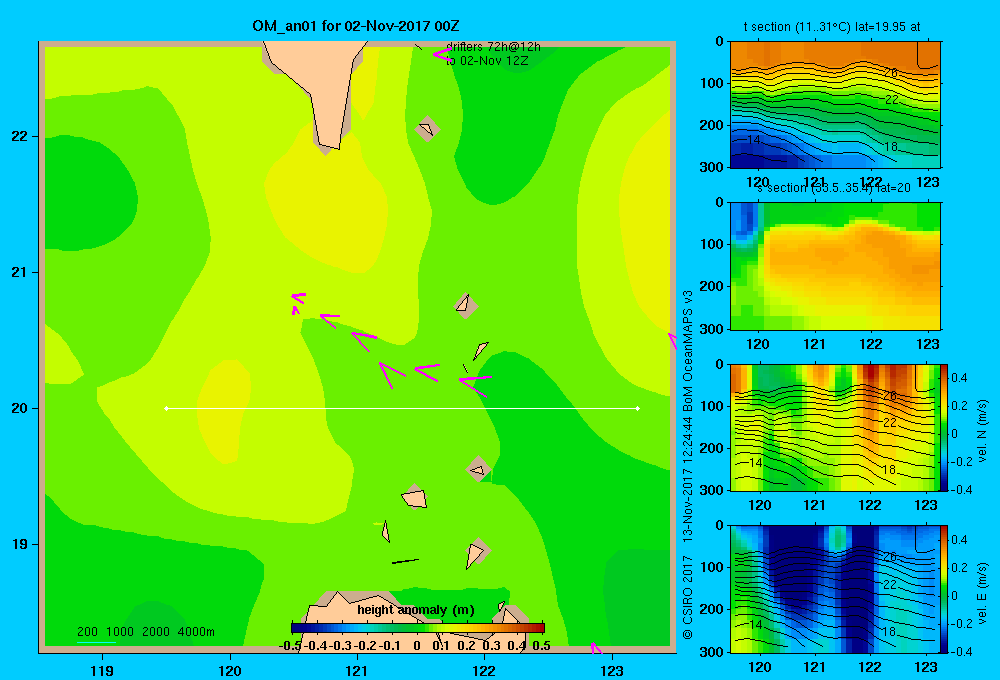Click the vel. E color scale bar

click(945, 589)
